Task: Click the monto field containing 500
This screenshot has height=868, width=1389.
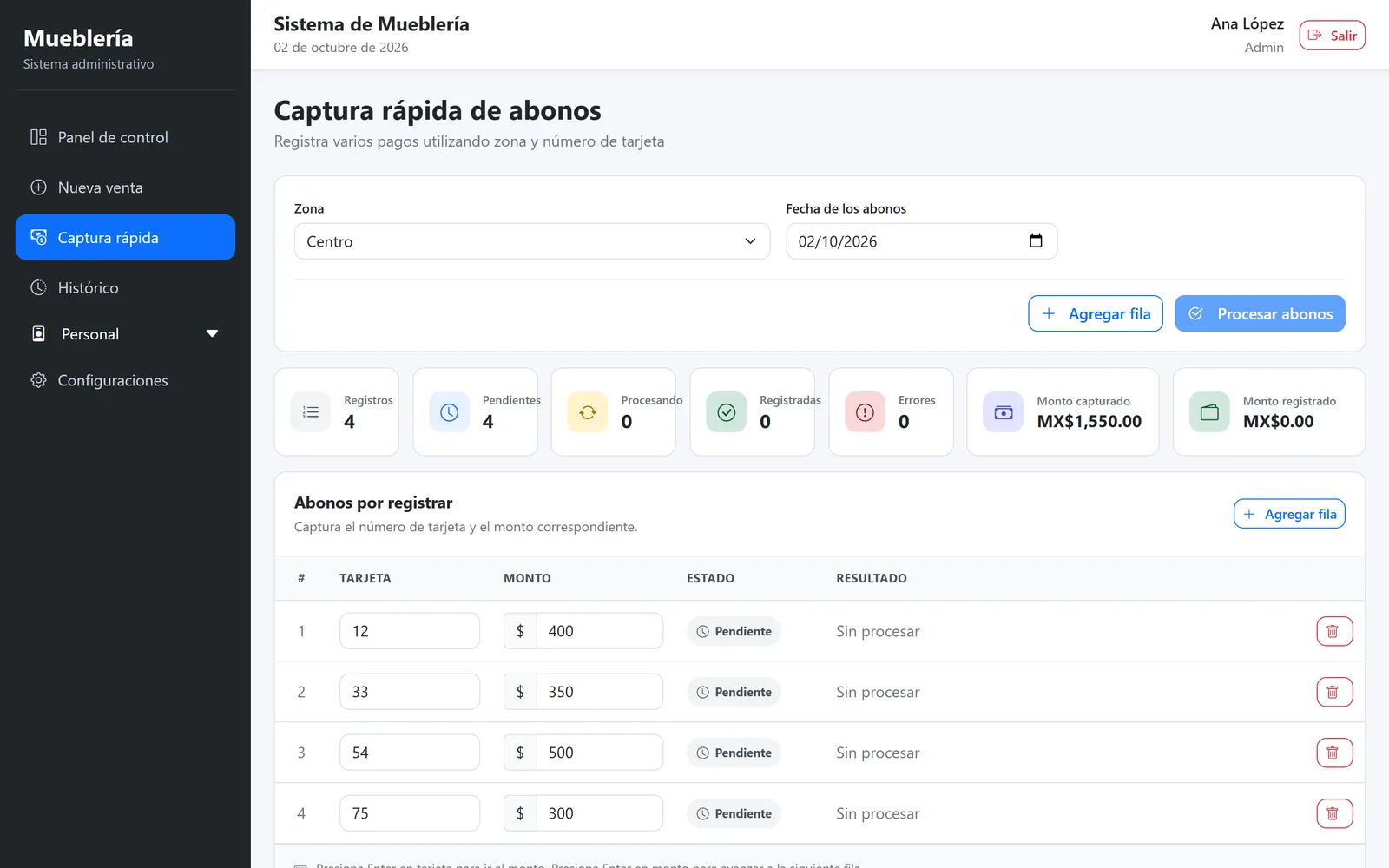Action: (x=600, y=753)
